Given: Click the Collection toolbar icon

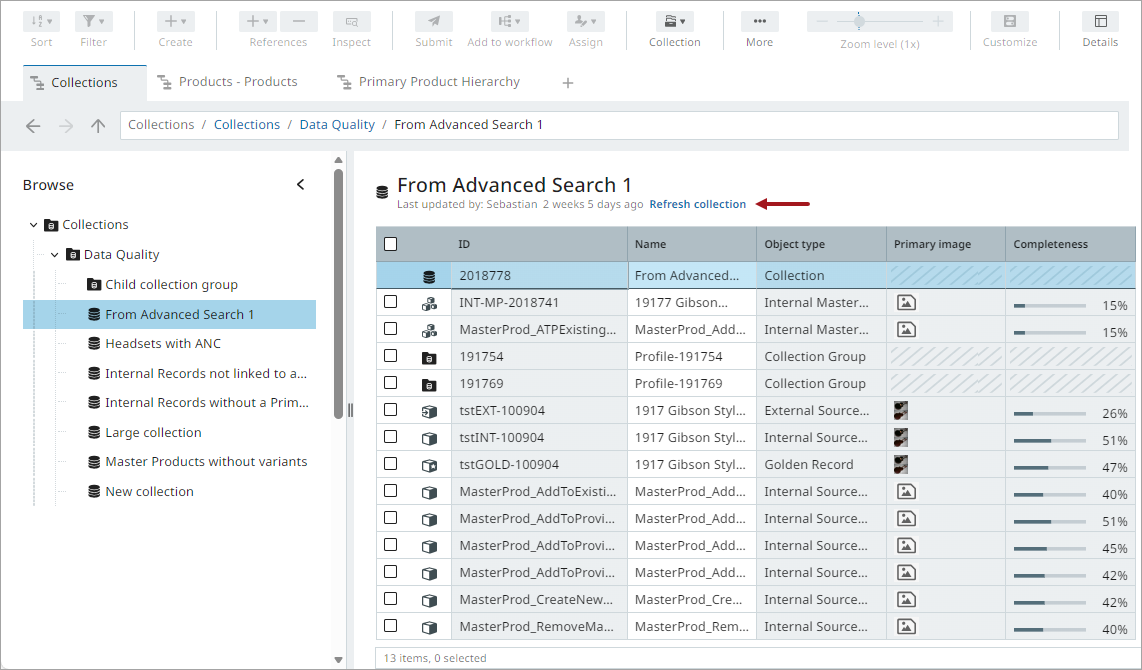Looking at the screenshot, I should tap(675, 22).
